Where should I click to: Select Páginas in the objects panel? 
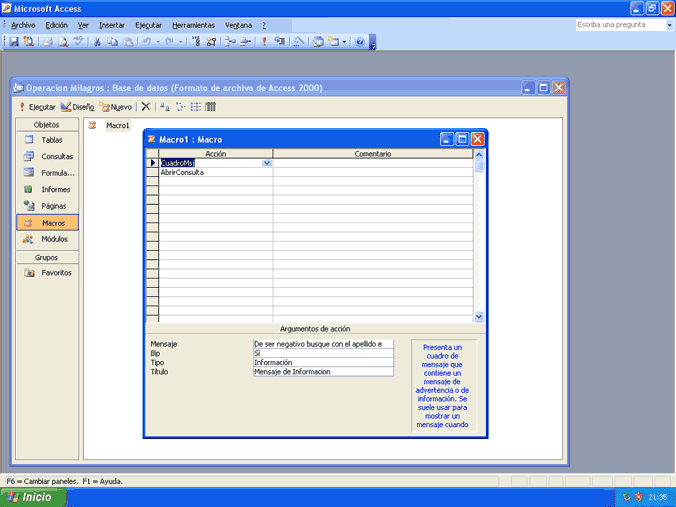pos(47,206)
